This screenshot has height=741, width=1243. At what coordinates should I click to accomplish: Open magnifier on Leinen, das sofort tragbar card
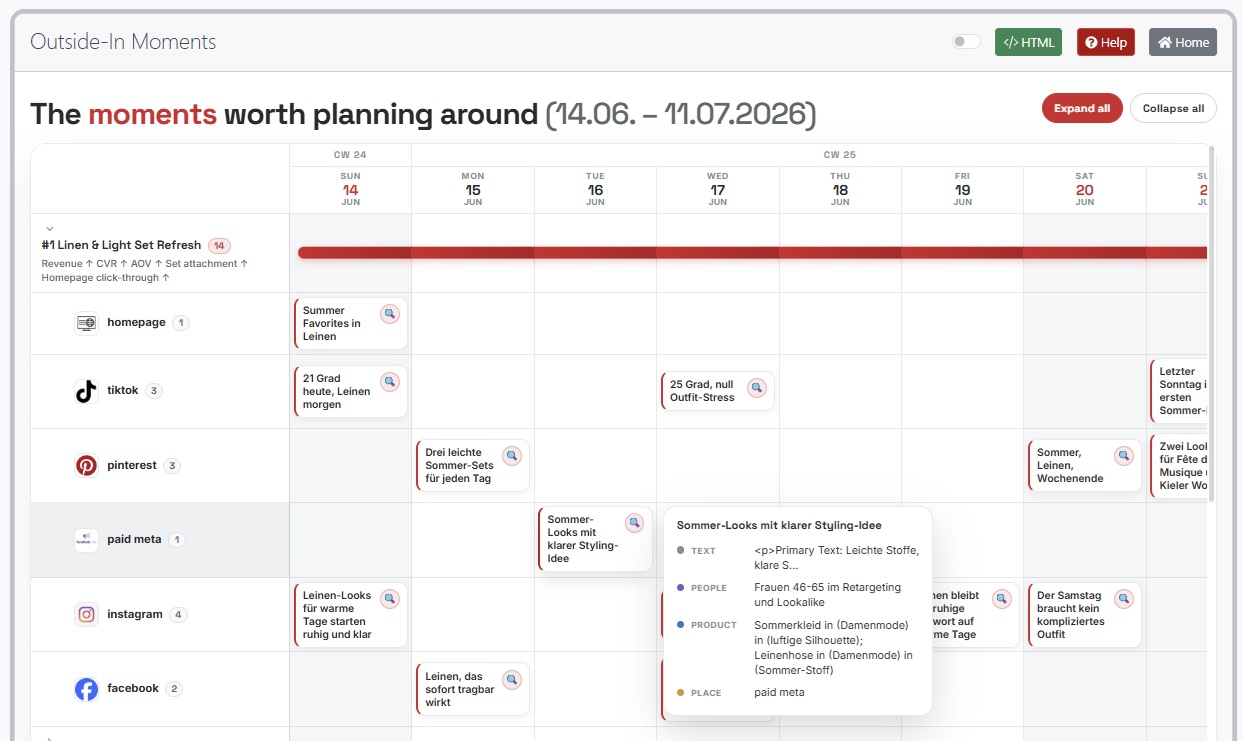(x=512, y=680)
